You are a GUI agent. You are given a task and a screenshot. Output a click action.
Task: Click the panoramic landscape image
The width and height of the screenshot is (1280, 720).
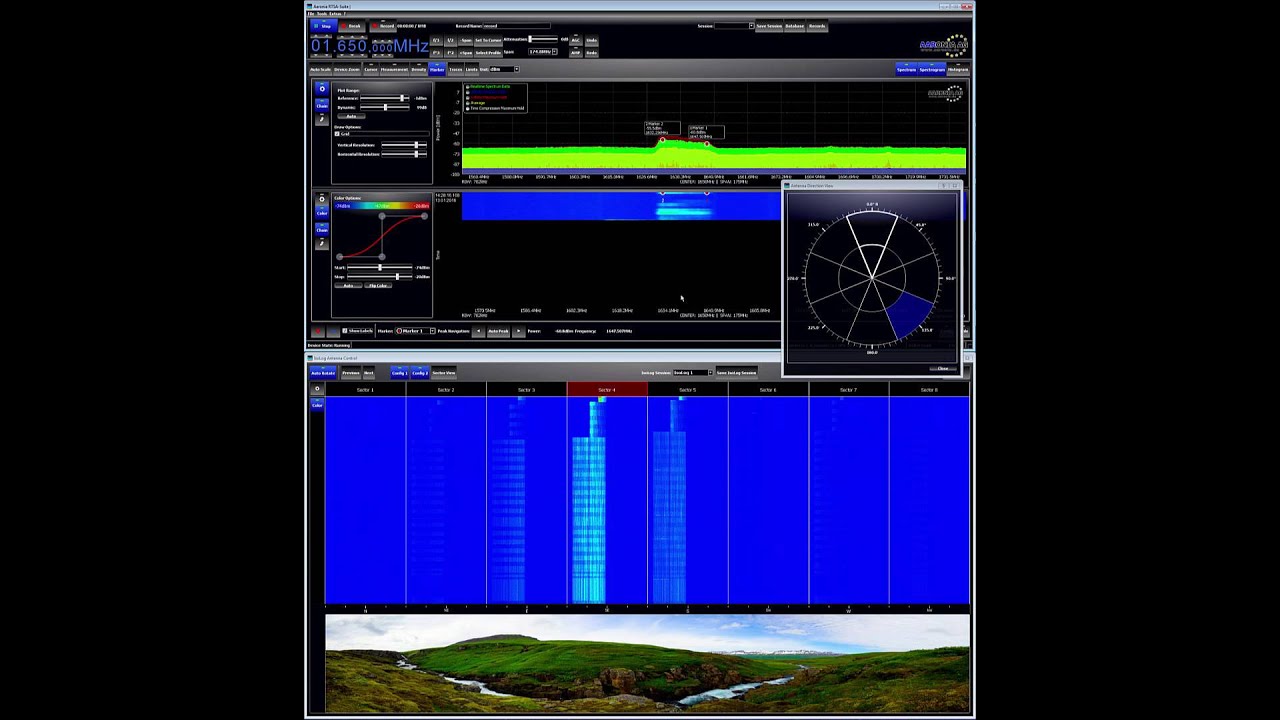click(x=647, y=664)
